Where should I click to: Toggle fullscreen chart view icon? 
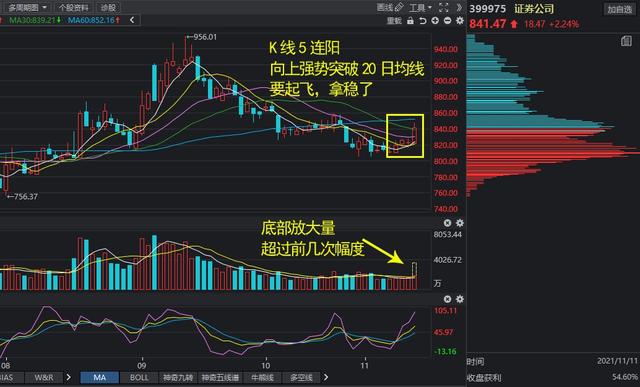pyautogui.click(x=443, y=7)
